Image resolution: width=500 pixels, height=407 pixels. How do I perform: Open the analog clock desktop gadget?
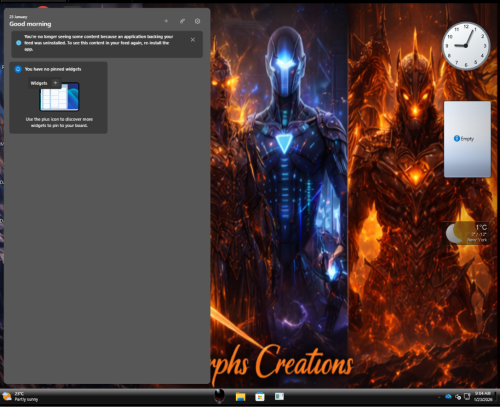[x=466, y=46]
